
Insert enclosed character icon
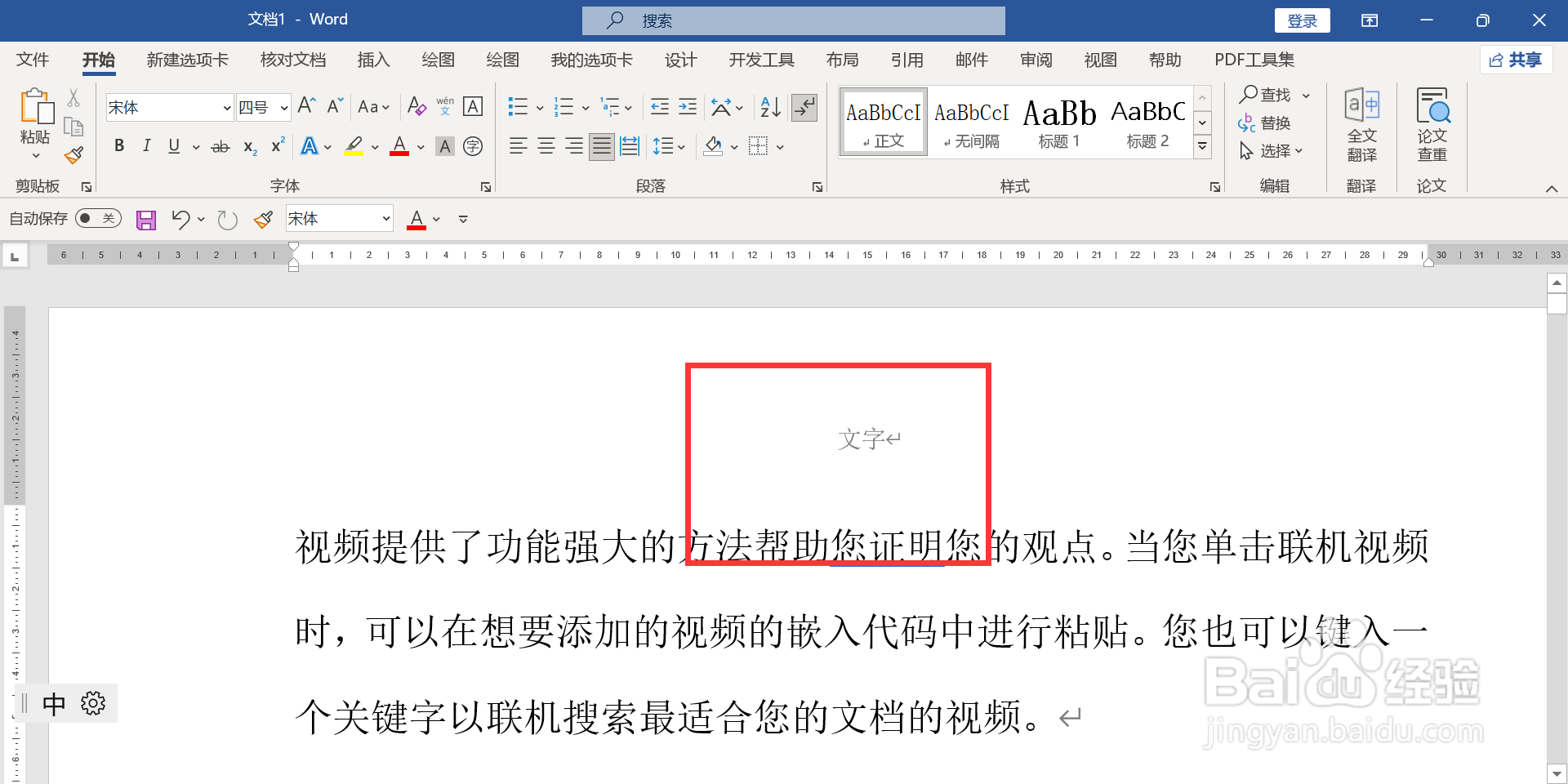[473, 147]
